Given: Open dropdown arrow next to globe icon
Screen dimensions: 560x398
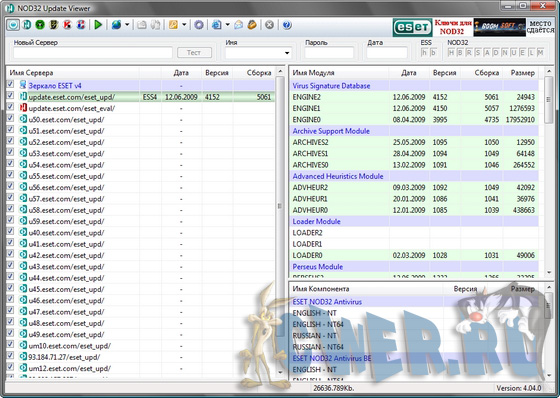Looking at the screenshot, I should tap(127, 25).
